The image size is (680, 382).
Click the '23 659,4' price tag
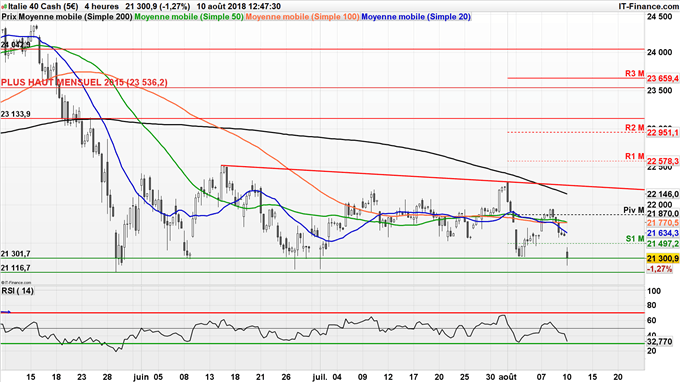coord(663,78)
